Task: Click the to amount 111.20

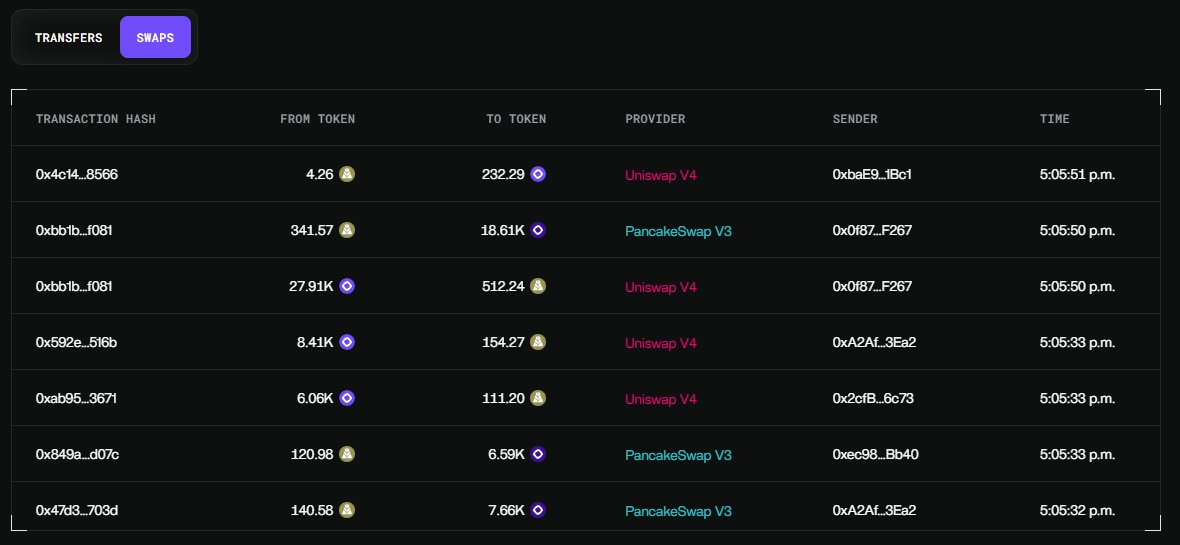Action: coord(503,398)
